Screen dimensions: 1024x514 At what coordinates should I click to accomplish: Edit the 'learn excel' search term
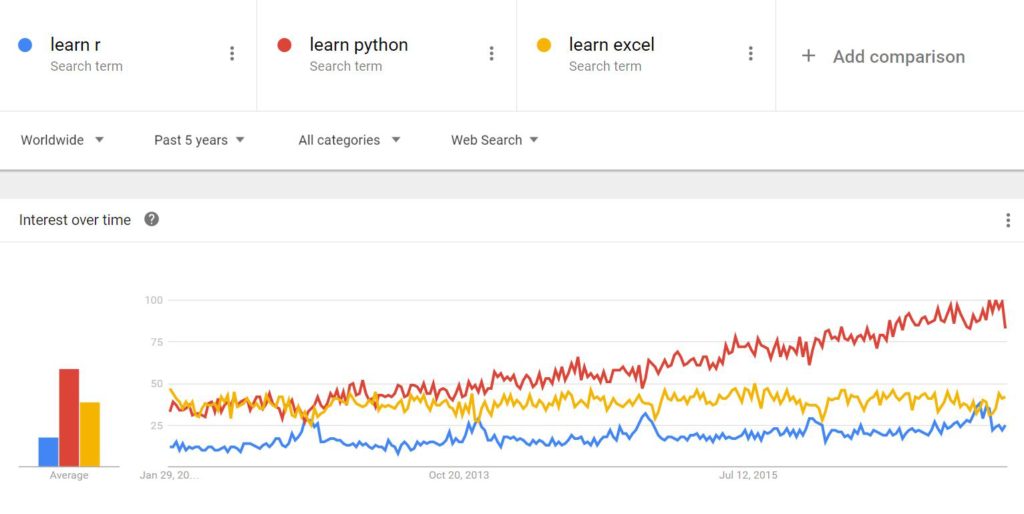(611, 45)
